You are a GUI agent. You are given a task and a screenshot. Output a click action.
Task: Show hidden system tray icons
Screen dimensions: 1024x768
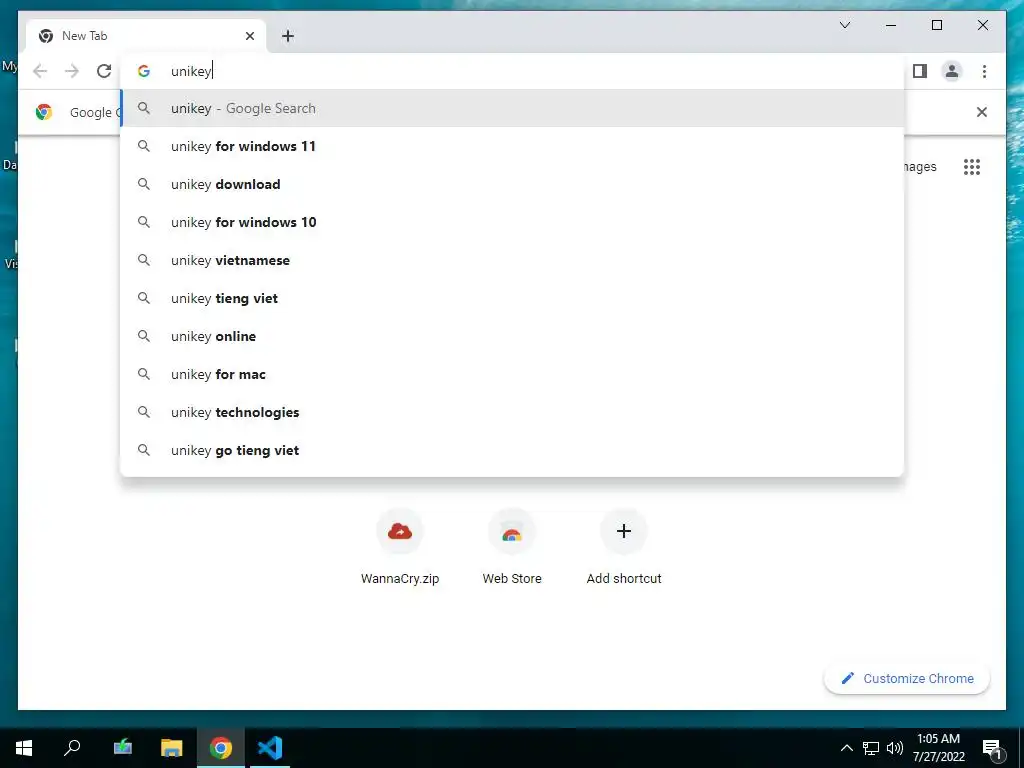tap(846, 748)
